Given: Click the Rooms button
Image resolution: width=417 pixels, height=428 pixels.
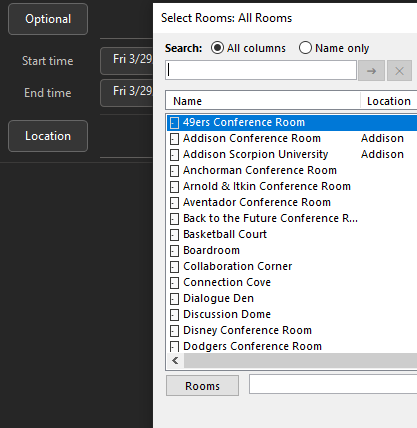Looking at the screenshot, I should point(202,386).
